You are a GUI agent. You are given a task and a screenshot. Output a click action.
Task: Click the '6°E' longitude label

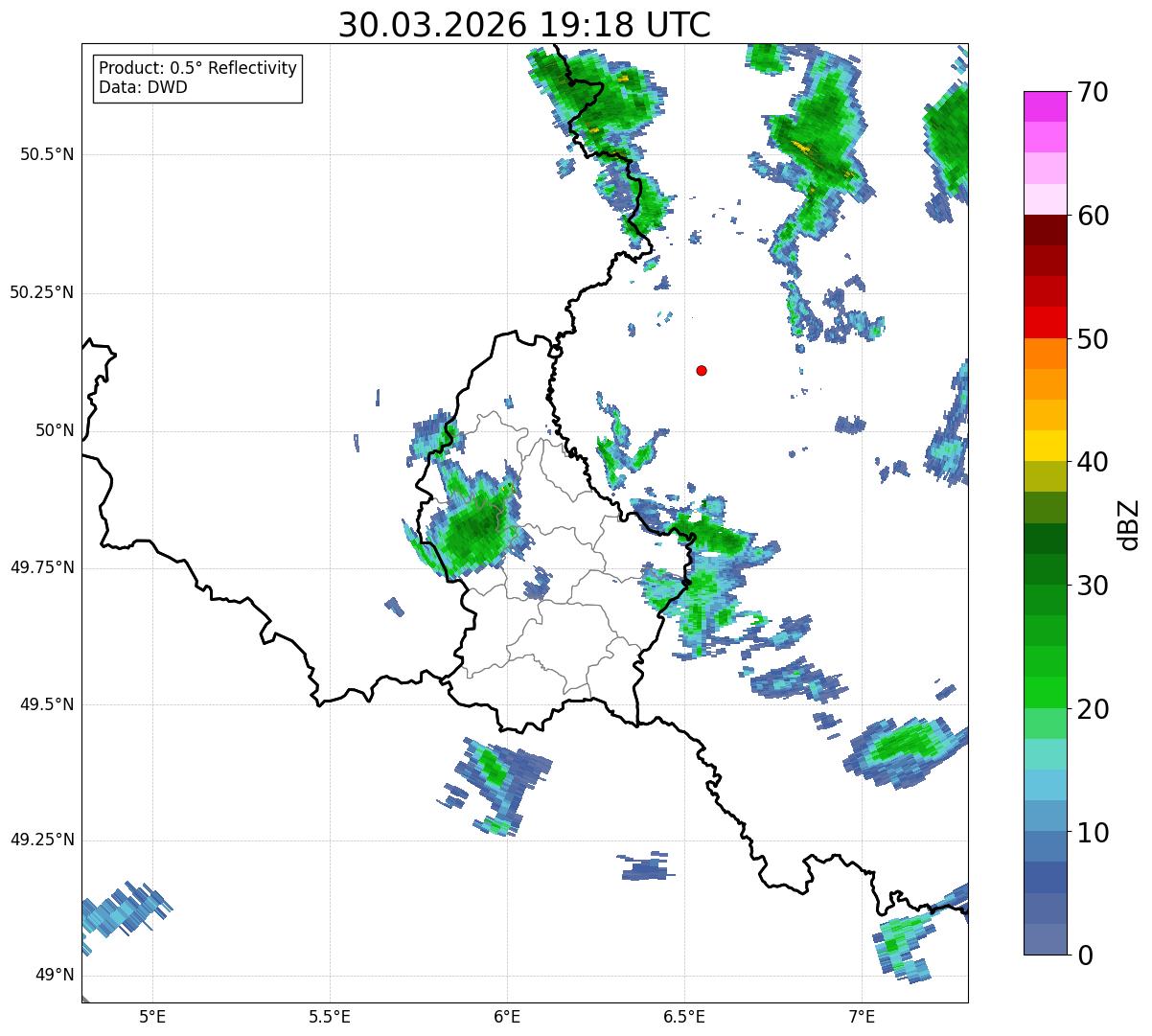(507, 1016)
